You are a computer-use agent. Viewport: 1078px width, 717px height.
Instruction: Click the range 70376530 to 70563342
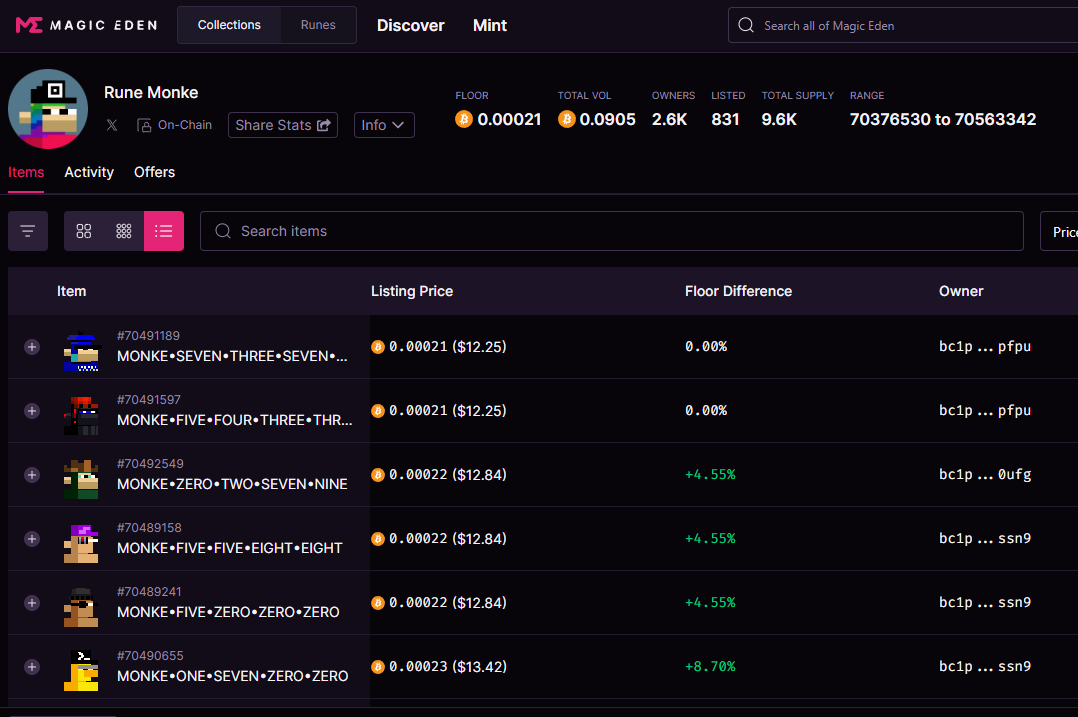coord(943,120)
